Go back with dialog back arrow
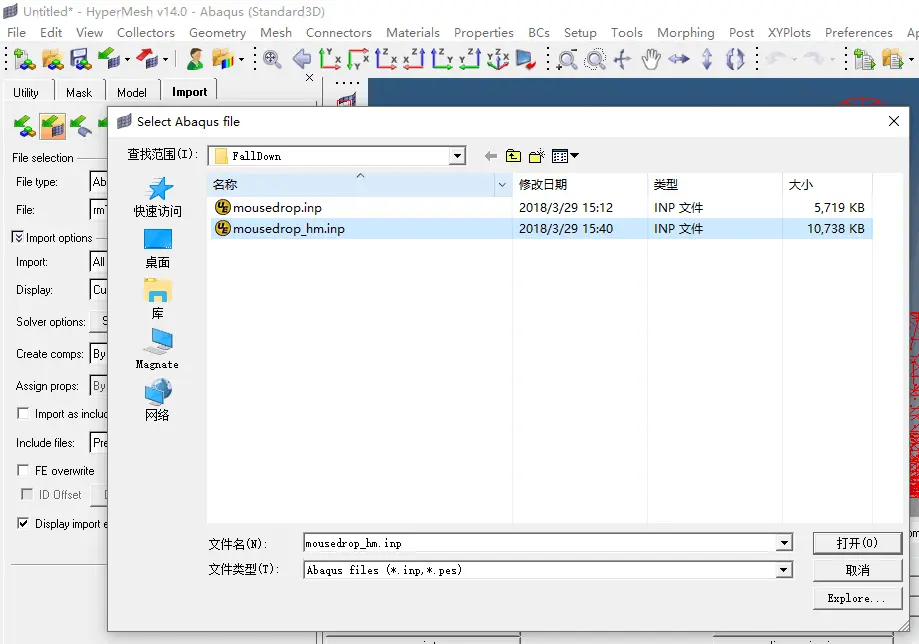Image resolution: width=919 pixels, height=644 pixels. 491,156
